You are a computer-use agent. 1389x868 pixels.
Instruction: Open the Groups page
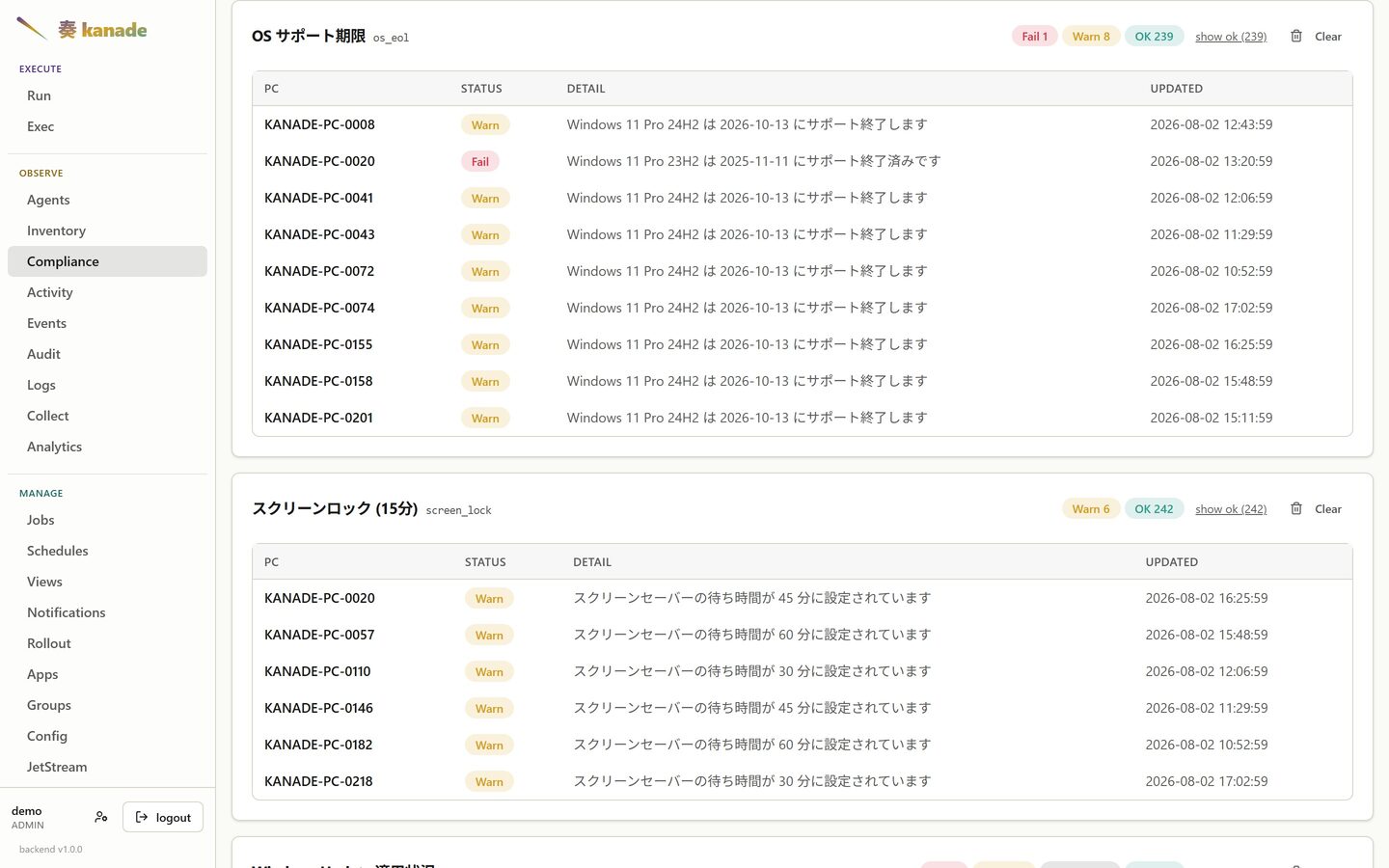[x=107, y=705]
